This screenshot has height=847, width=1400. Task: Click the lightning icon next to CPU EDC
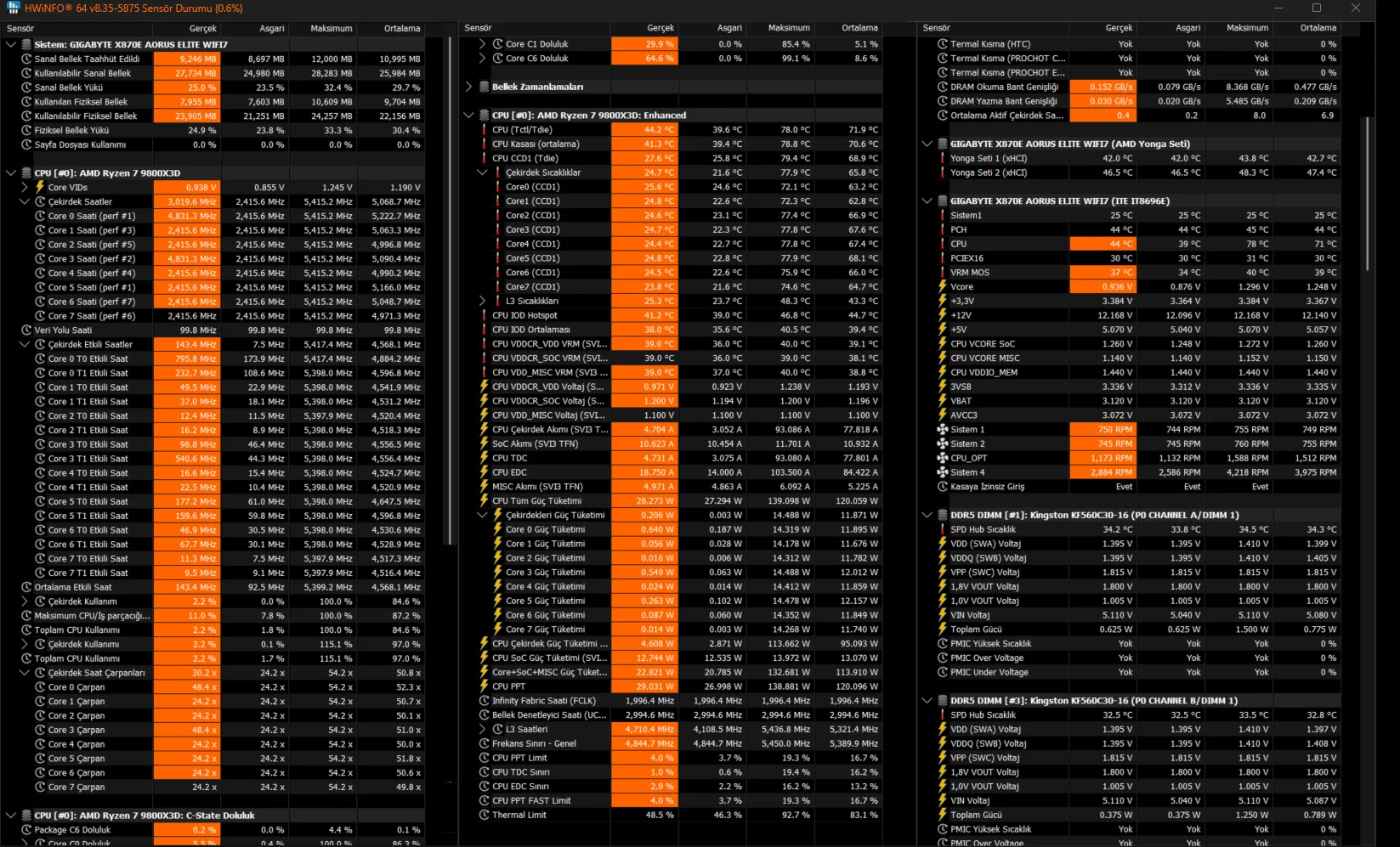[485, 472]
